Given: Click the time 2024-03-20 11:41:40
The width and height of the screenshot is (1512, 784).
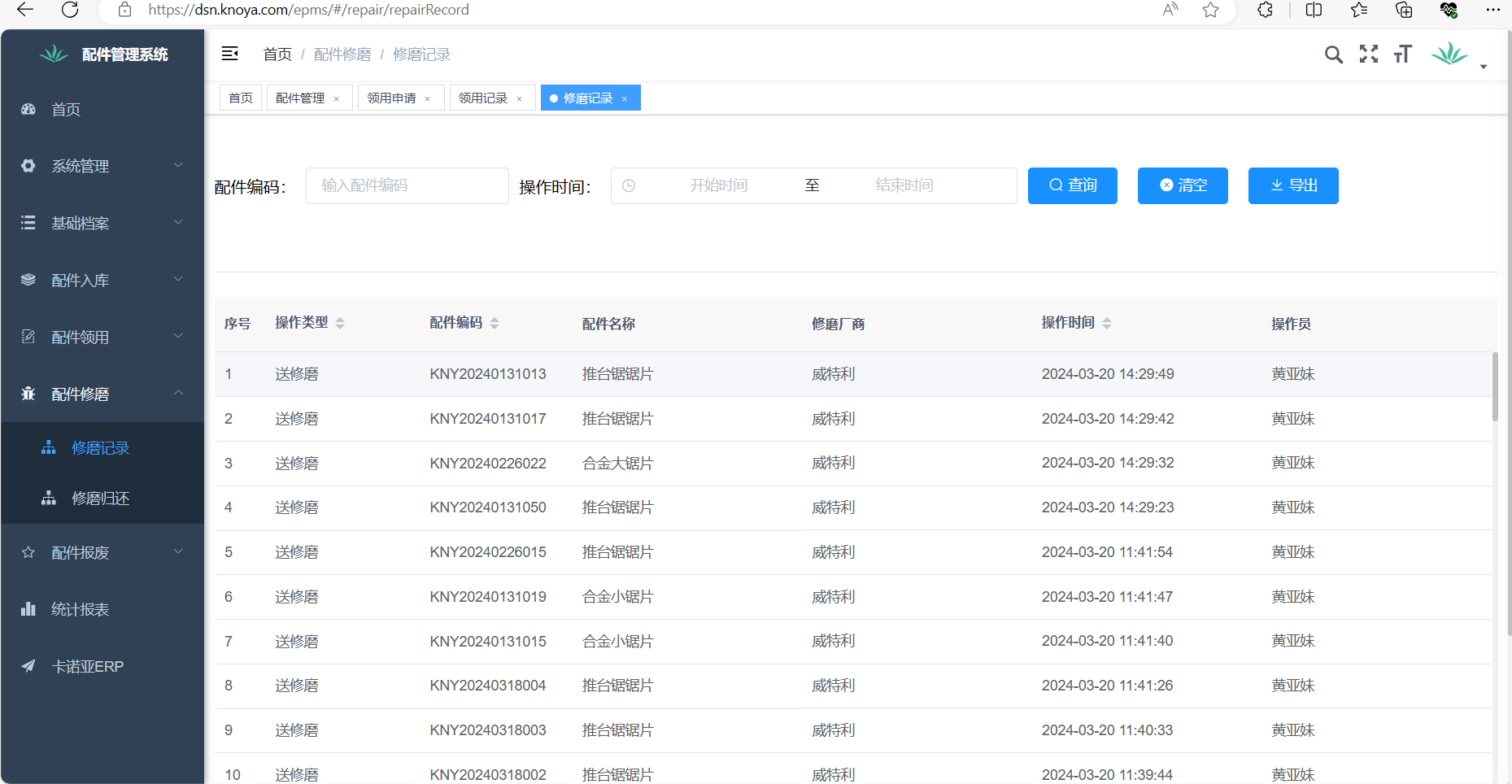Looking at the screenshot, I should click(x=1107, y=641).
